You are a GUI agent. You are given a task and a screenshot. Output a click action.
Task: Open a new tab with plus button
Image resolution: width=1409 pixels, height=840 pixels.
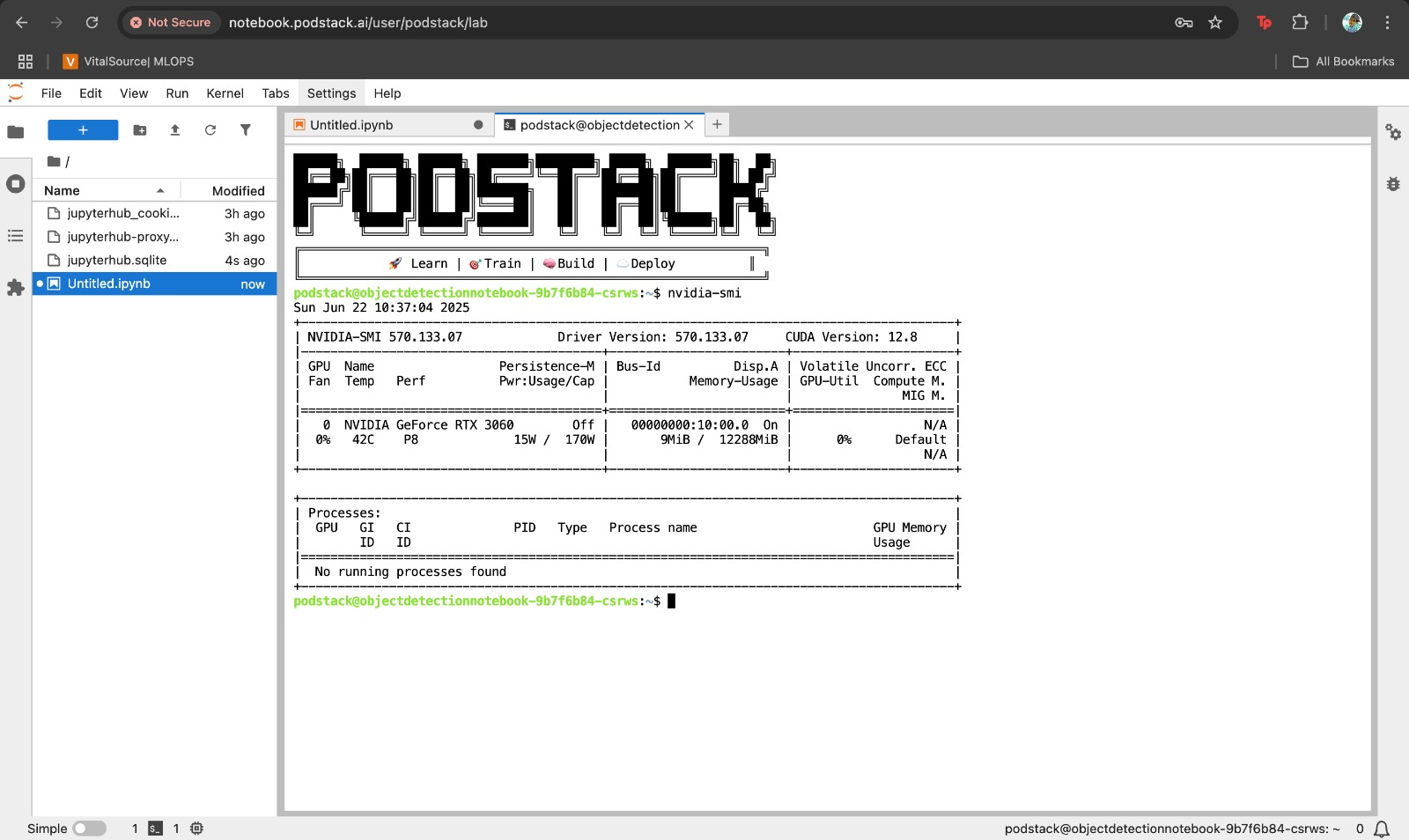(x=717, y=125)
